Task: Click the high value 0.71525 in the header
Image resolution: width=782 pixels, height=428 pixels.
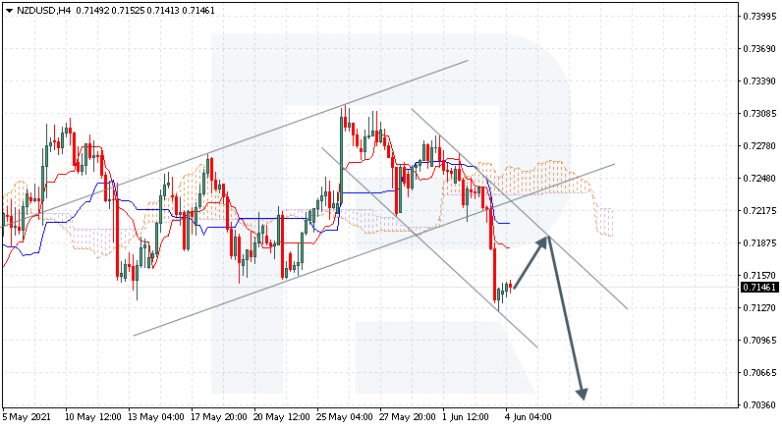Action: 128,10
